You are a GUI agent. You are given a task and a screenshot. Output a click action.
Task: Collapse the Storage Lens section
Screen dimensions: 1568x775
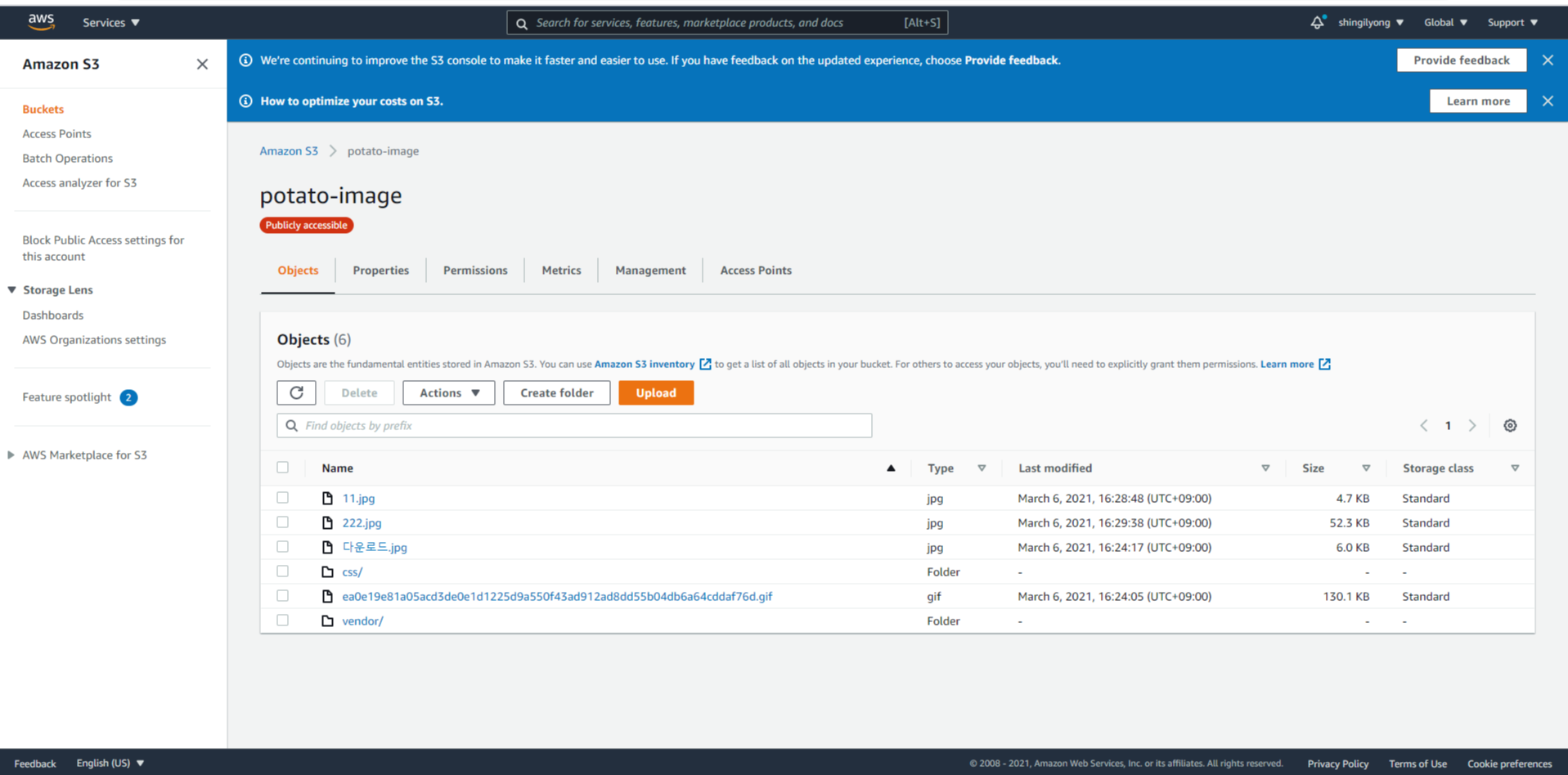[x=11, y=289]
